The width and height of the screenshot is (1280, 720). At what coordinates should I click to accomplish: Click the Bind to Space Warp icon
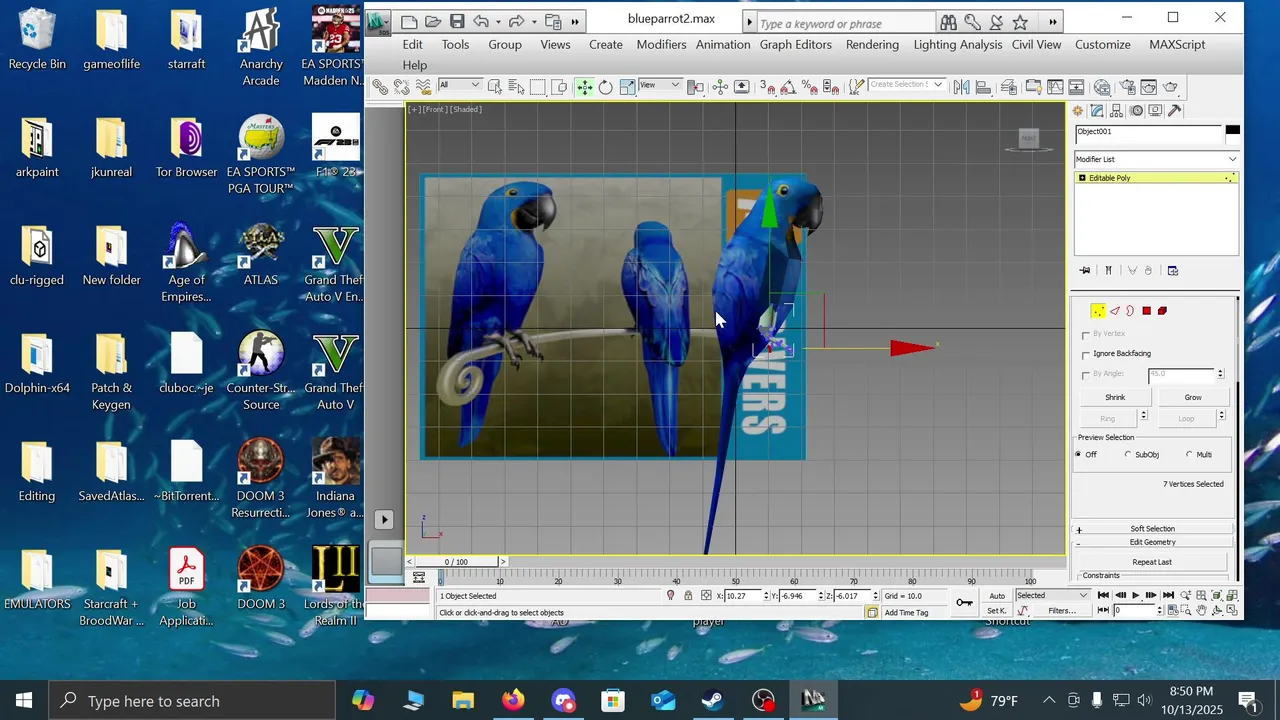(423, 87)
